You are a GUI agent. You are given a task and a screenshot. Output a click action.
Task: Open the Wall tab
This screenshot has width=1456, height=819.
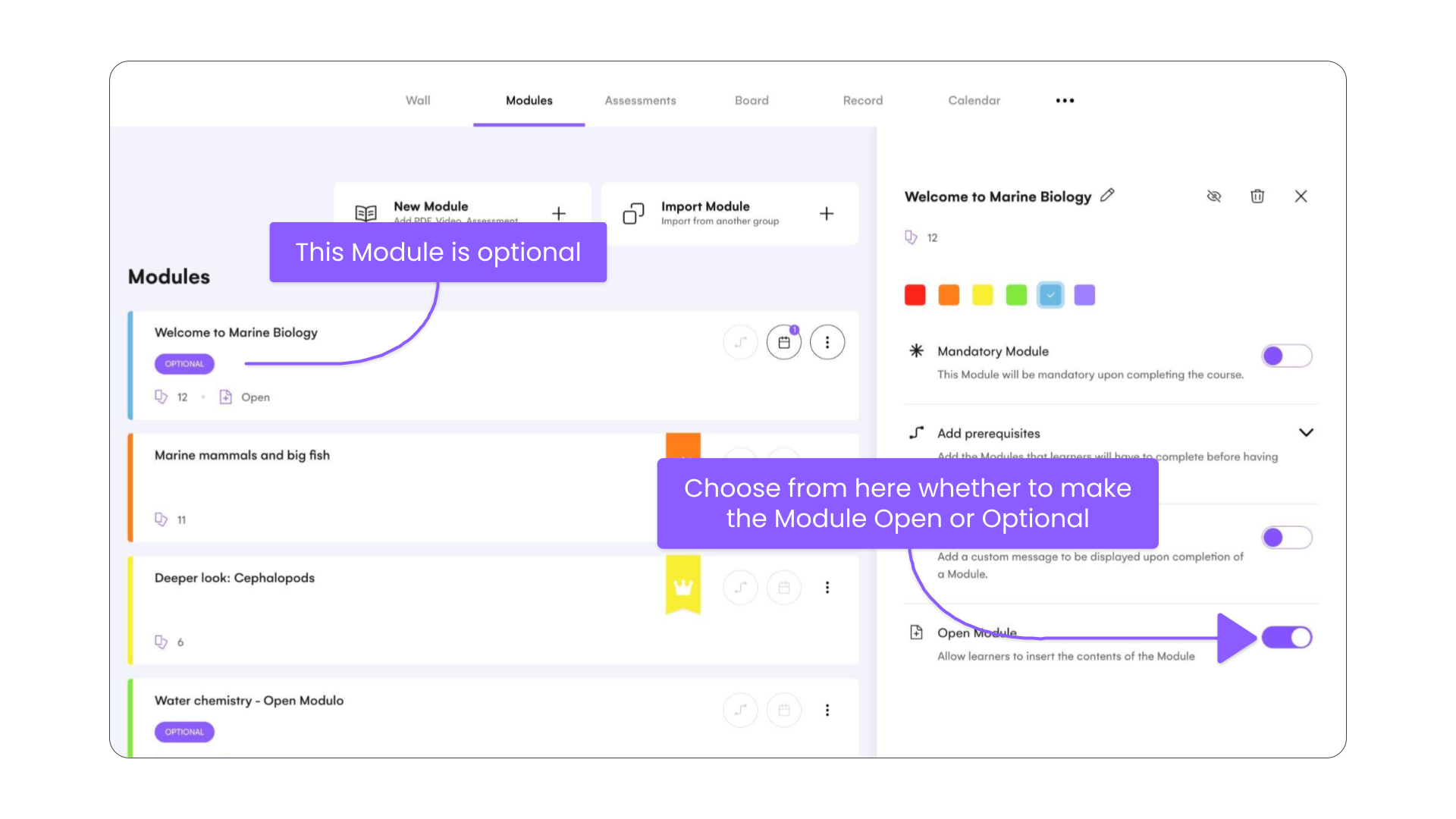click(418, 100)
